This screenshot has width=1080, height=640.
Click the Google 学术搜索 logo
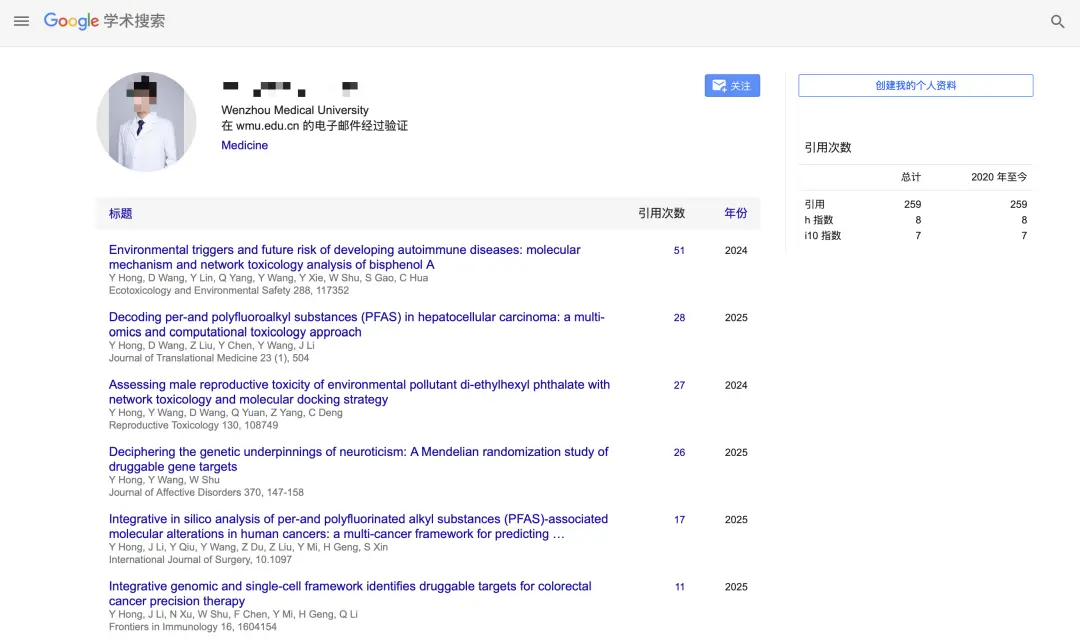coord(104,20)
